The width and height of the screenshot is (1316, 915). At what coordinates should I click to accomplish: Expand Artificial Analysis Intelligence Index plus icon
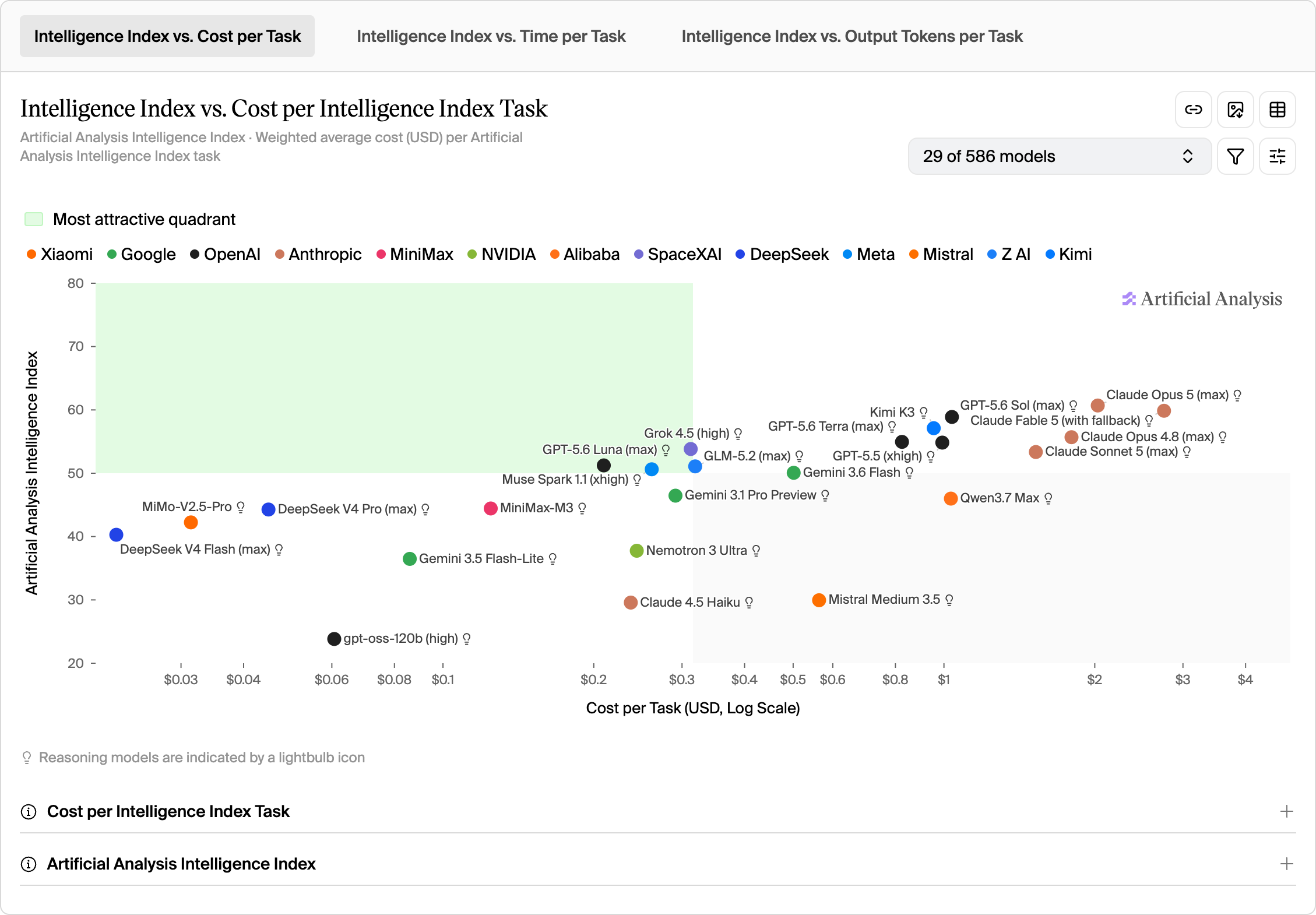pos(1286,864)
